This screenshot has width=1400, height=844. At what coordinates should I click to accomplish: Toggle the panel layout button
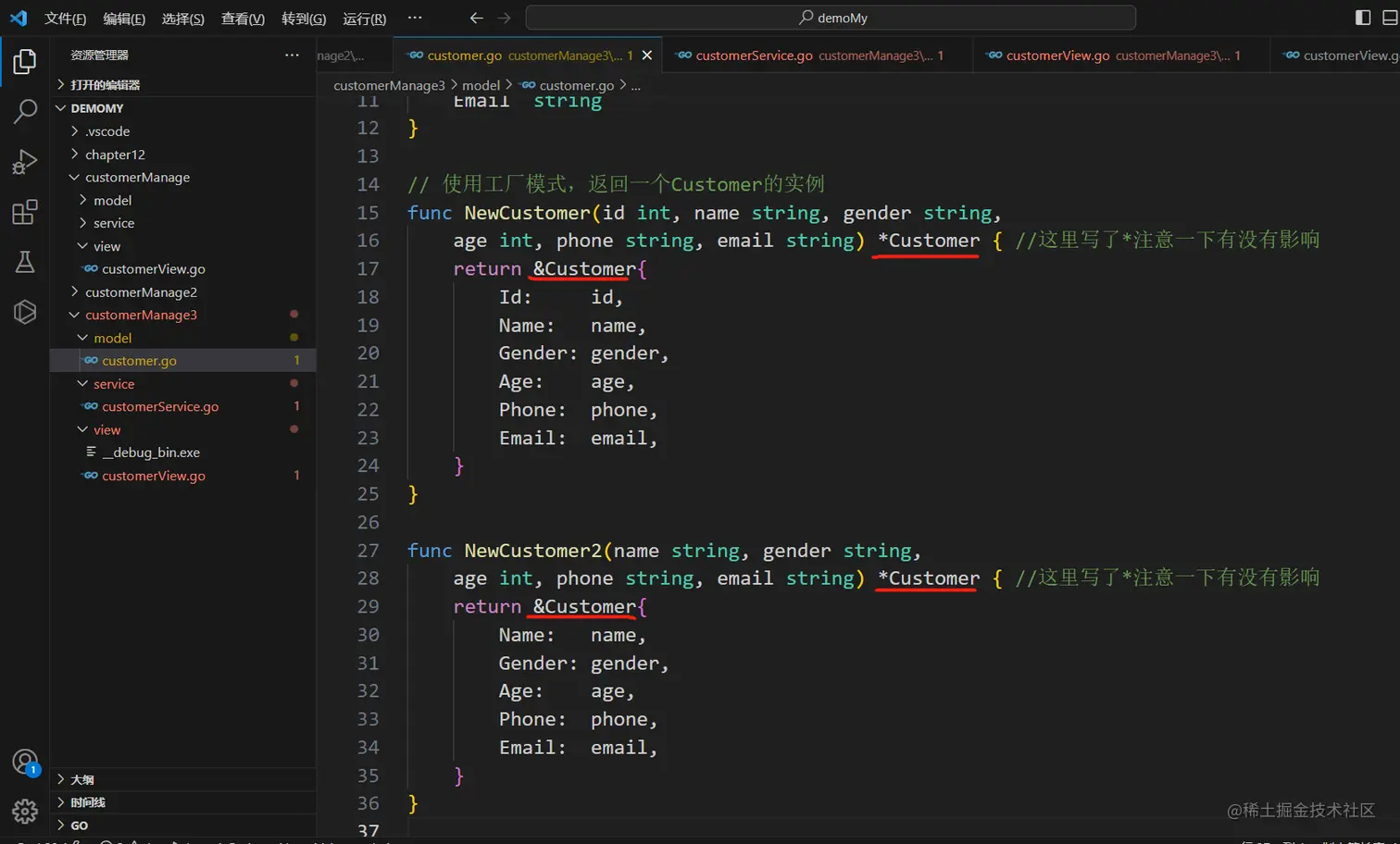point(1389,18)
